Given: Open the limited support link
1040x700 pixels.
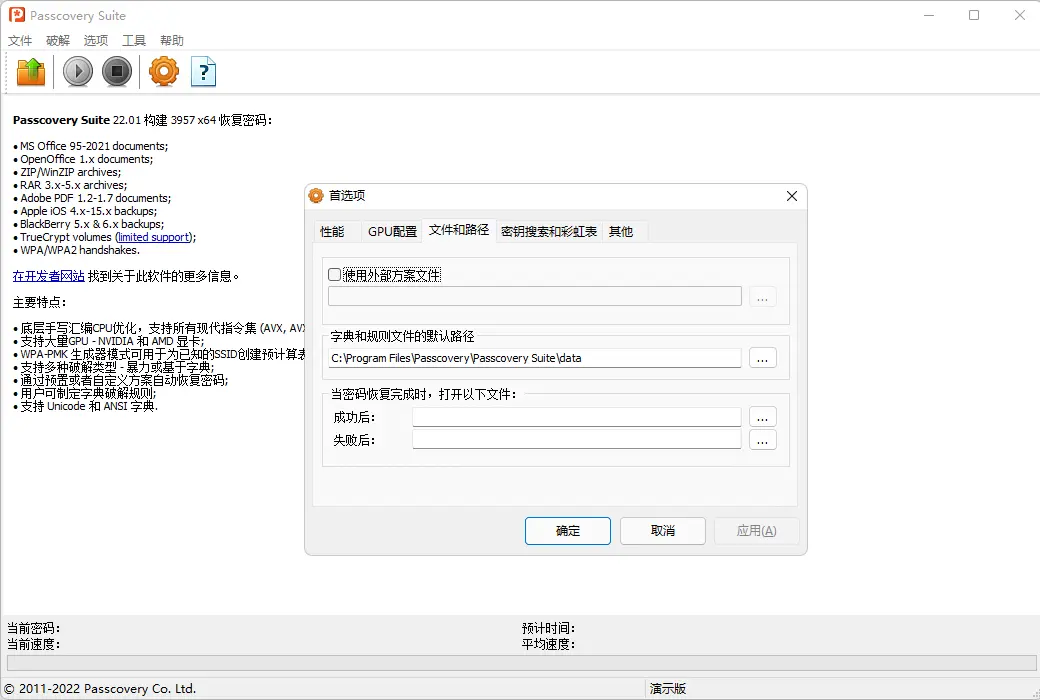Looking at the screenshot, I should (154, 237).
